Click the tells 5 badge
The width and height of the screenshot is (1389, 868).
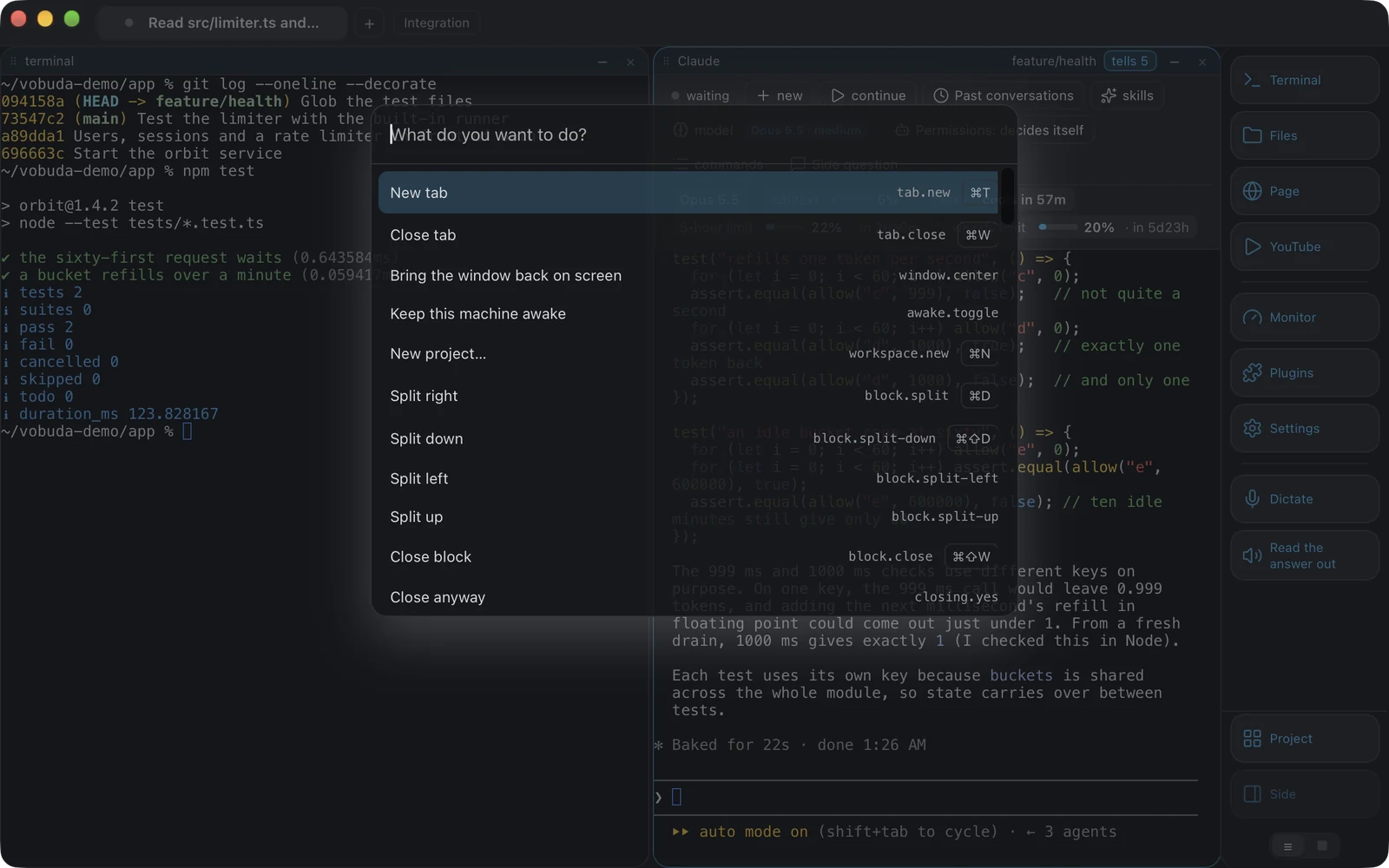point(1129,61)
